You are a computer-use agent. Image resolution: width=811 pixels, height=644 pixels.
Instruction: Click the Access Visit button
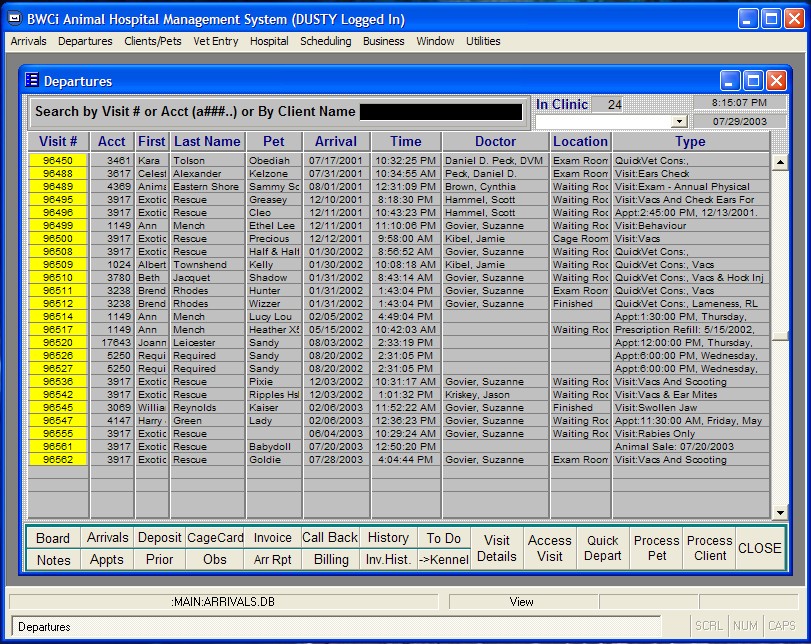[550, 549]
